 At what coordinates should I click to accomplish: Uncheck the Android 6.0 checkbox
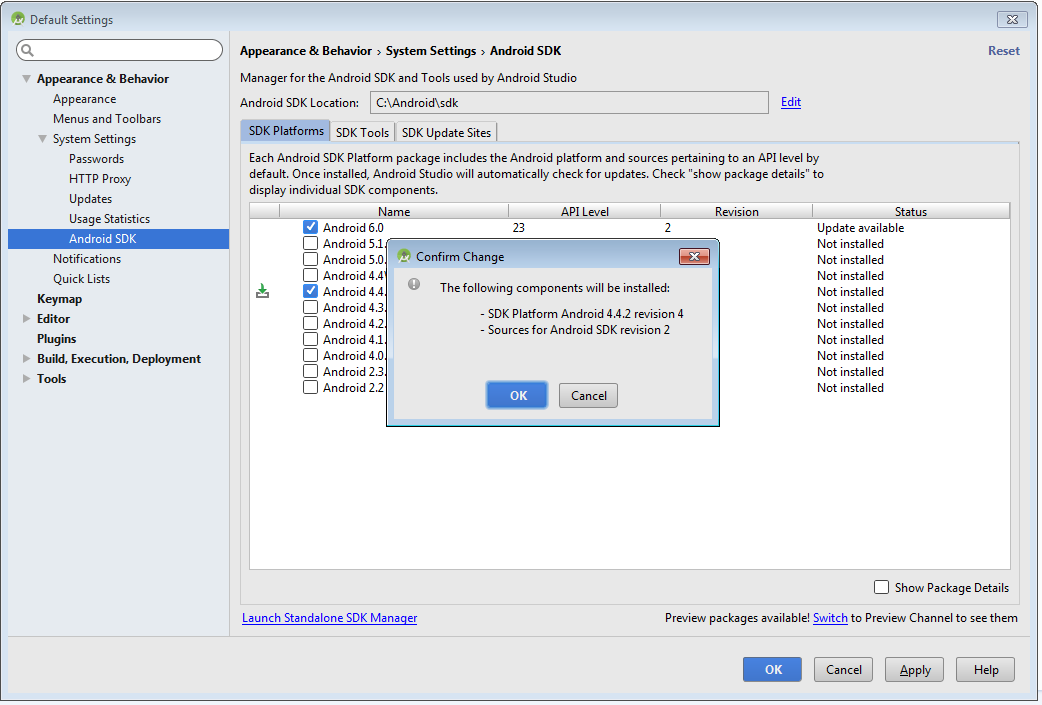tap(310, 227)
